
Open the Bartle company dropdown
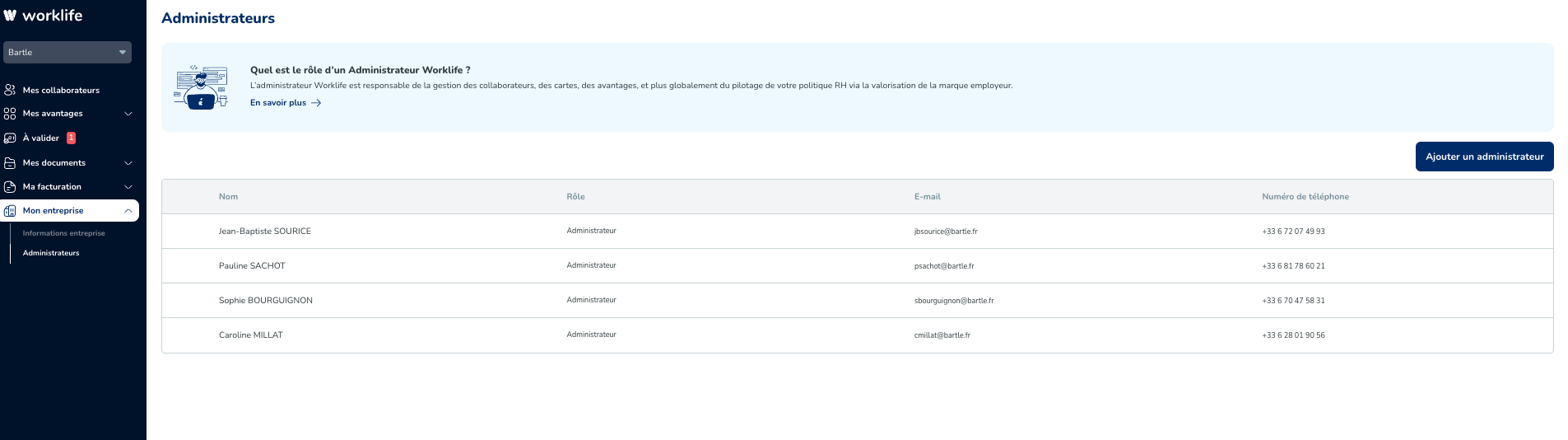click(x=67, y=52)
